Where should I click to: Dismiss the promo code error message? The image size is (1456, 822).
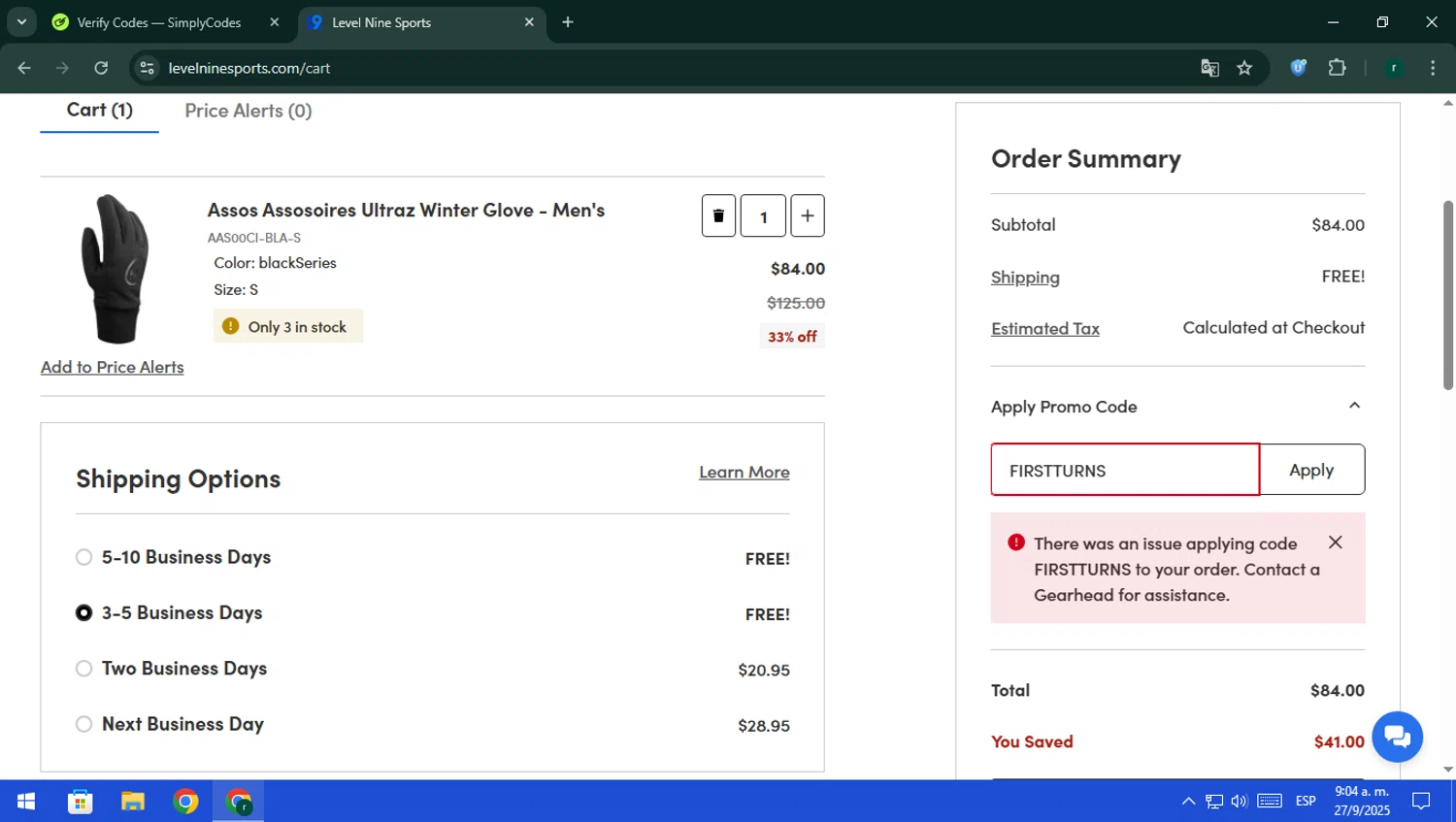coord(1336,543)
